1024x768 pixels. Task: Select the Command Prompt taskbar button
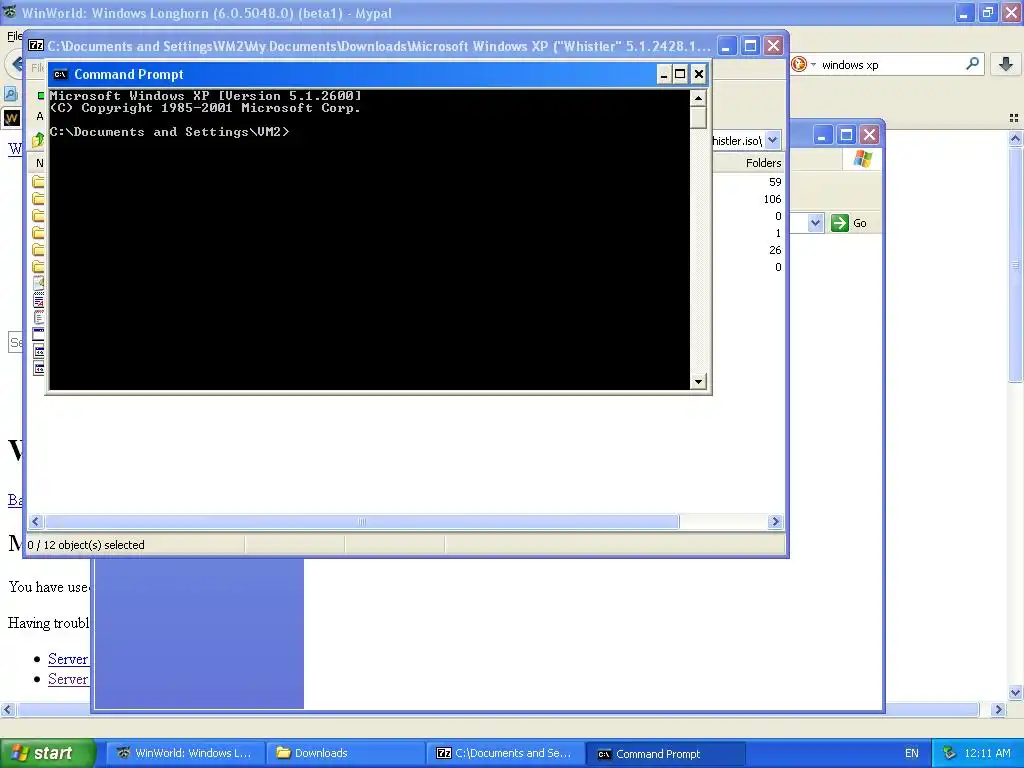665,754
